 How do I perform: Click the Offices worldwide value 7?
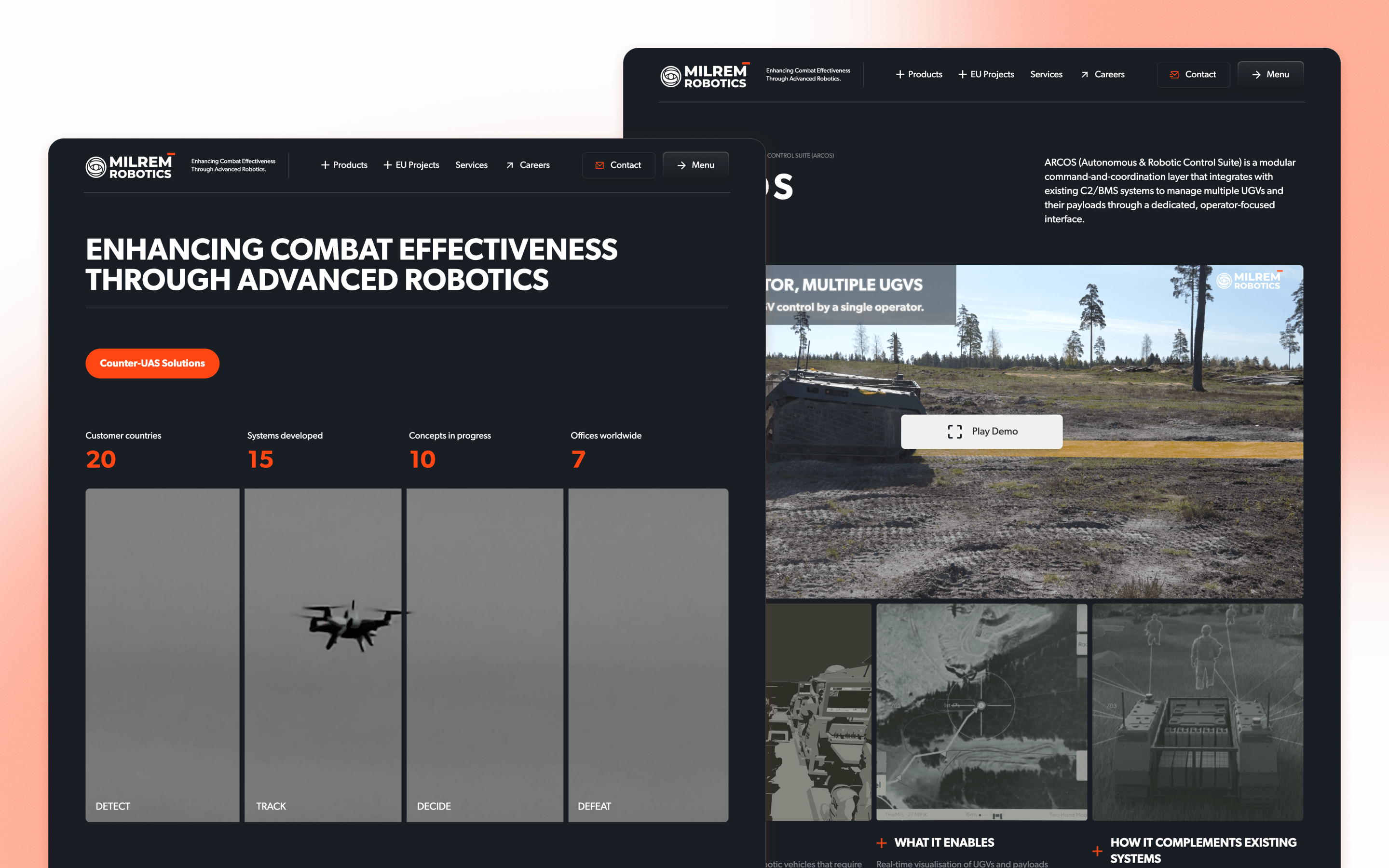(578, 460)
